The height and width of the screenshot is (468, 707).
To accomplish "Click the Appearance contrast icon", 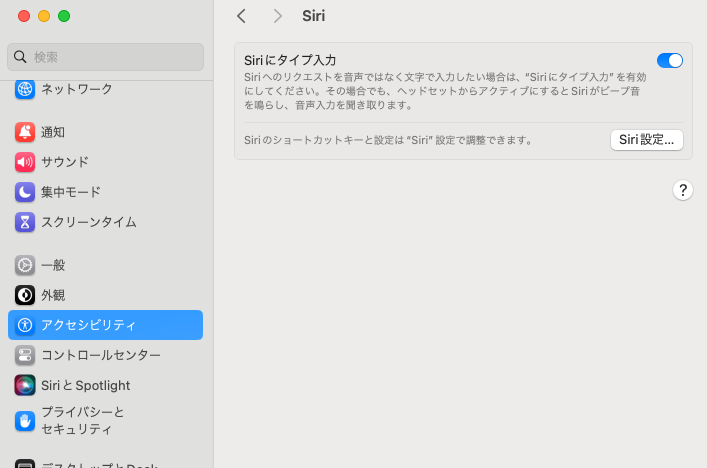I will coord(25,295).
